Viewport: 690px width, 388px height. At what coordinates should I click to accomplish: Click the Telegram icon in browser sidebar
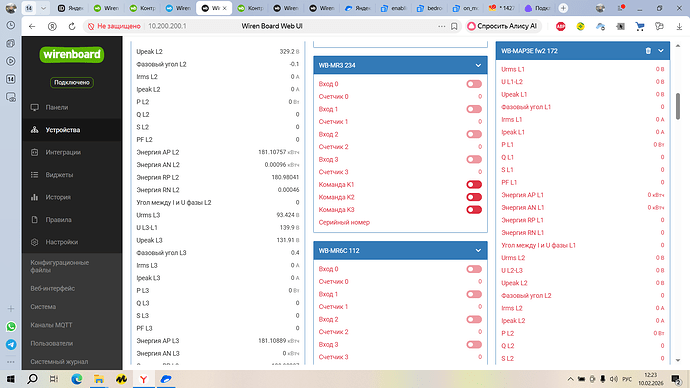tap(11, 344)
